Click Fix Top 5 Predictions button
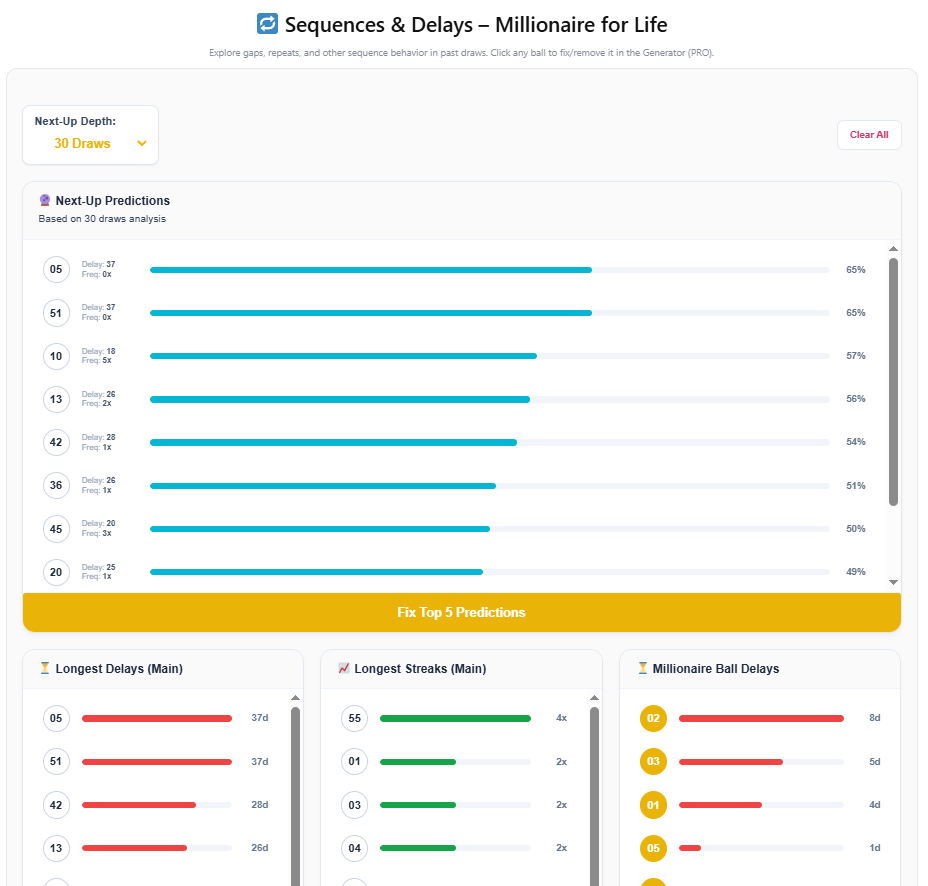The height and width of the screenshot is (886, 928). coord(461,612)
